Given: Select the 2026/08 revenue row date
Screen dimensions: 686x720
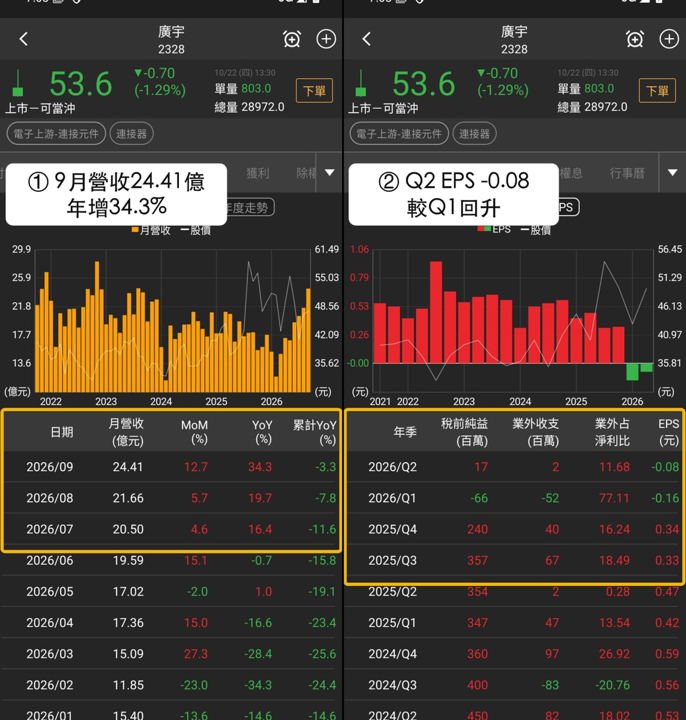Looking at the screenshot, I should (x=50, y=498).
